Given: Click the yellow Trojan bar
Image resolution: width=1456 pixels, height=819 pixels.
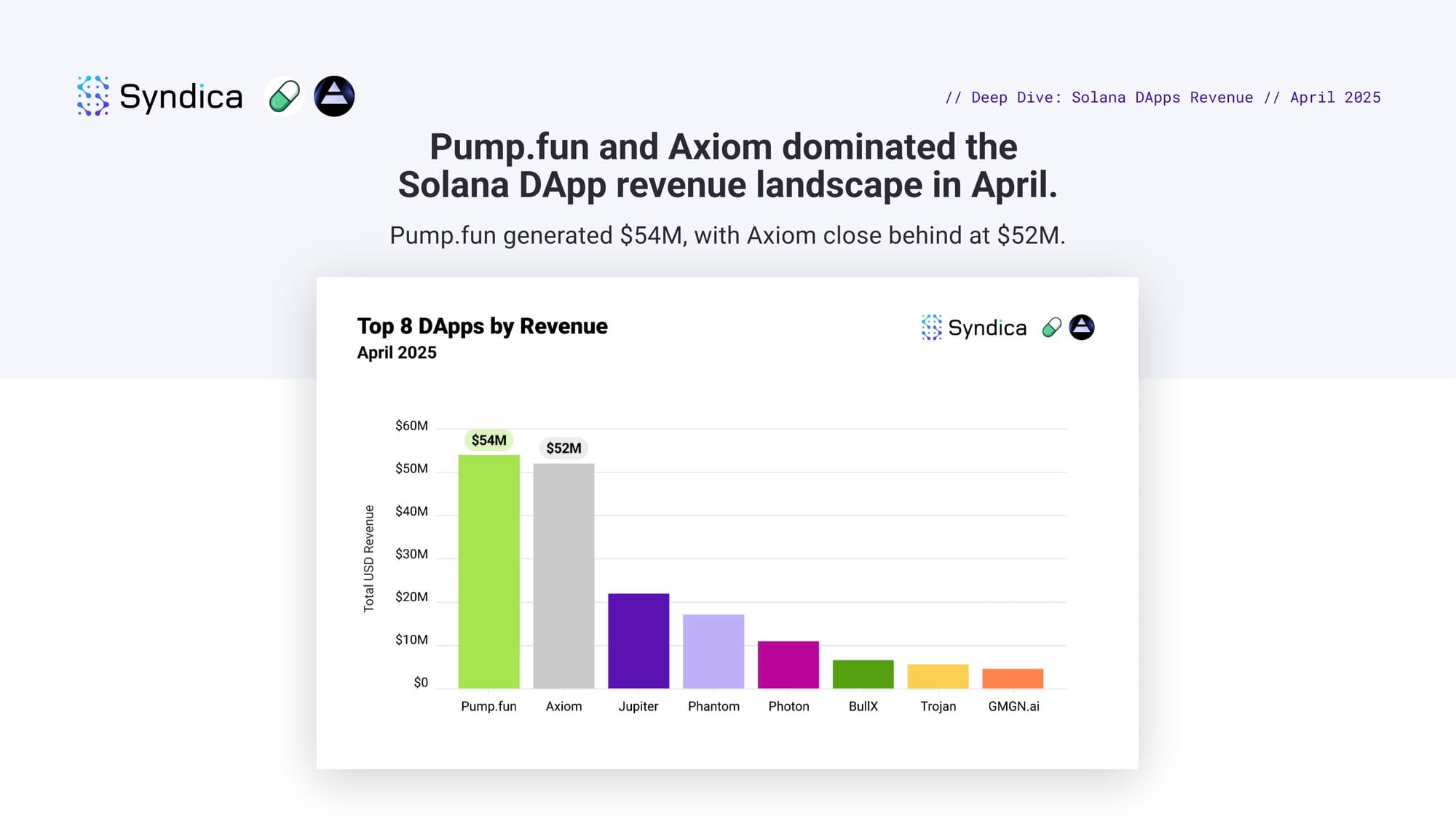Looking at the screenshot, I should pyautogui.click(x=938, y=676).
